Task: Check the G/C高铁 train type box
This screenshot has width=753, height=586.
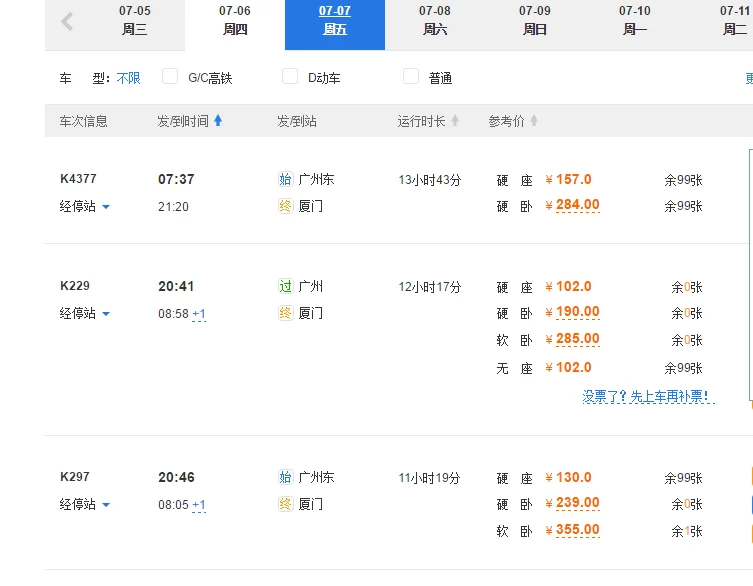Action: (x=170, y=76)
